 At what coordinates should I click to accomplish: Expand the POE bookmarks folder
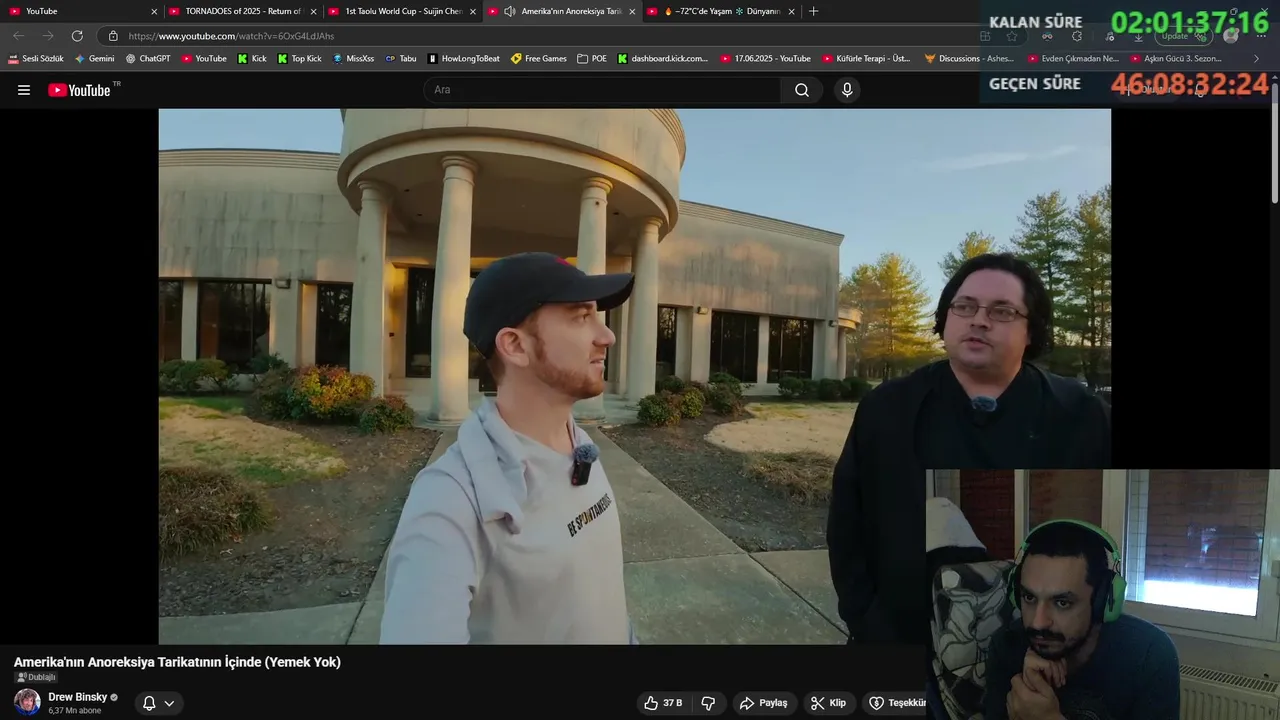coord(592,58)
